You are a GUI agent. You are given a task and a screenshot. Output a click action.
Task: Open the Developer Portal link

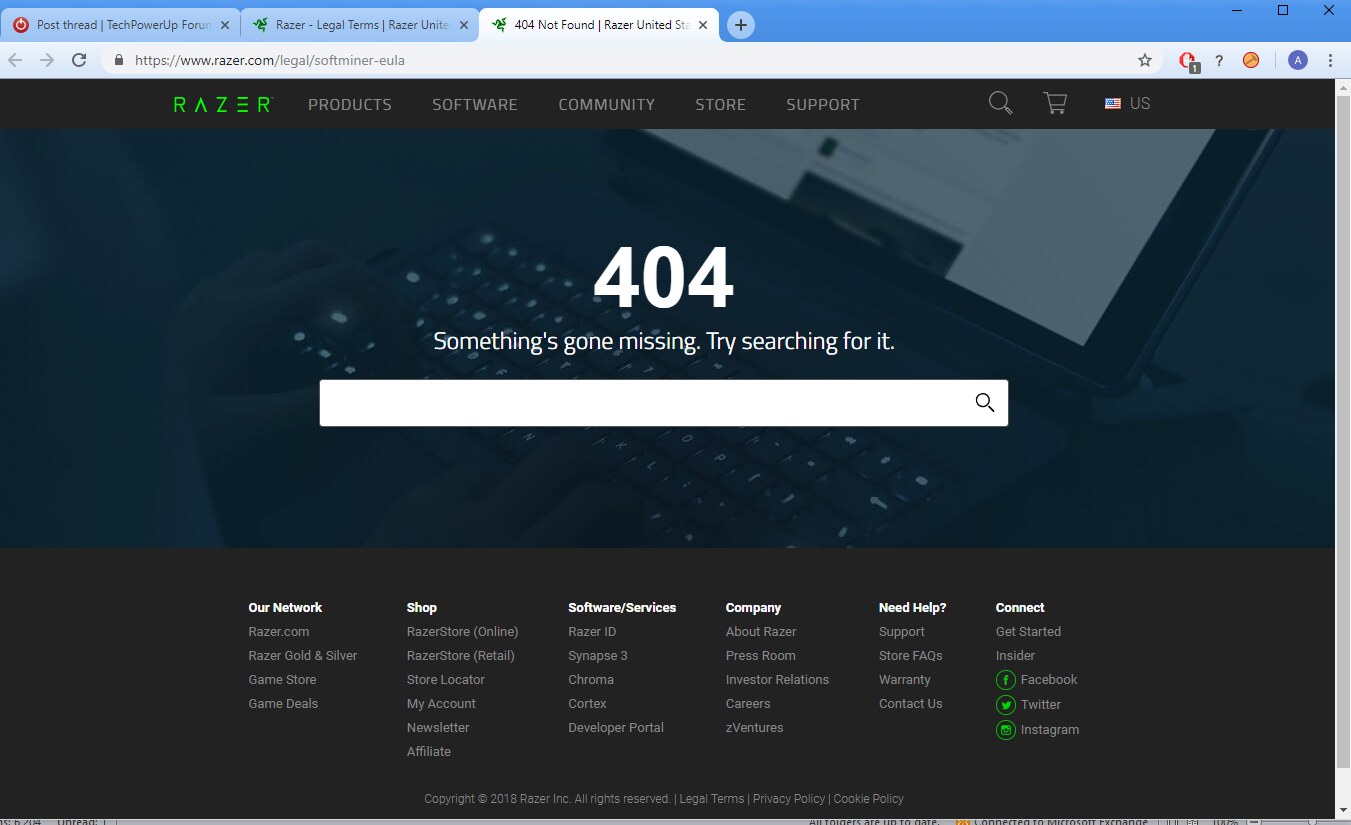coord(616,728)
